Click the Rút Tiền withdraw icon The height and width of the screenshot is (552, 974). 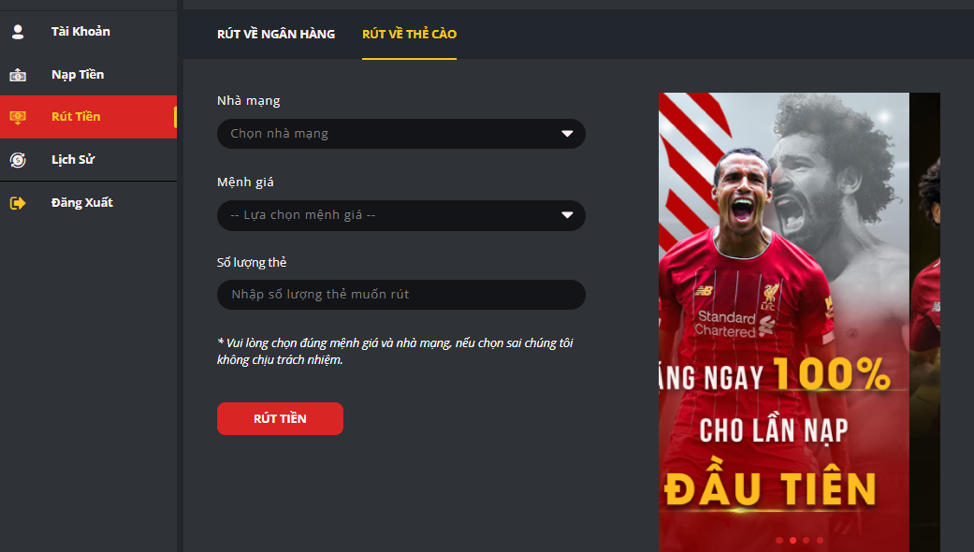(x=18, y=117)
